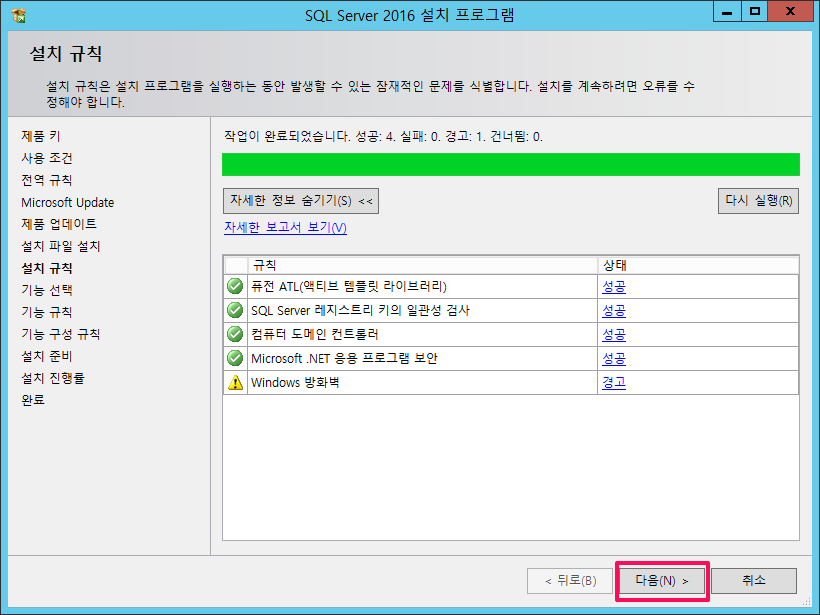Minimize the SQL Server 2016 setup window
This screenshot has height=615, width=820.
click(x=727, y=13)
